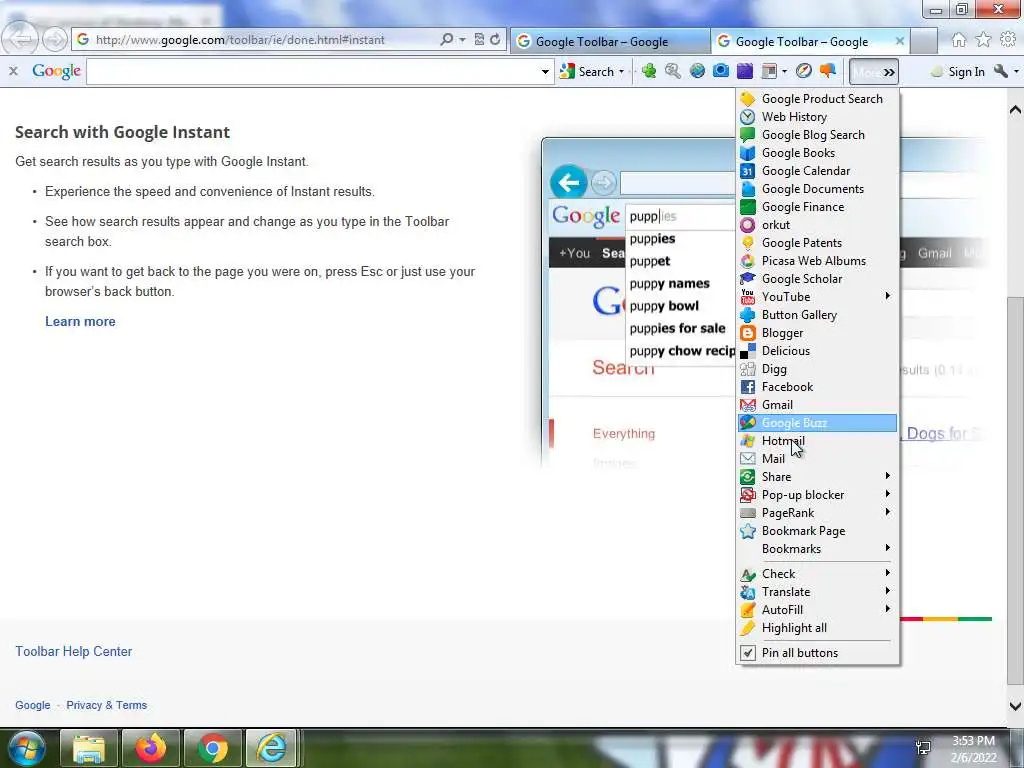Screen dimensions: 1024x768
Task: Click the scrollbar down arrow
Action: [x=1015, y=706]
